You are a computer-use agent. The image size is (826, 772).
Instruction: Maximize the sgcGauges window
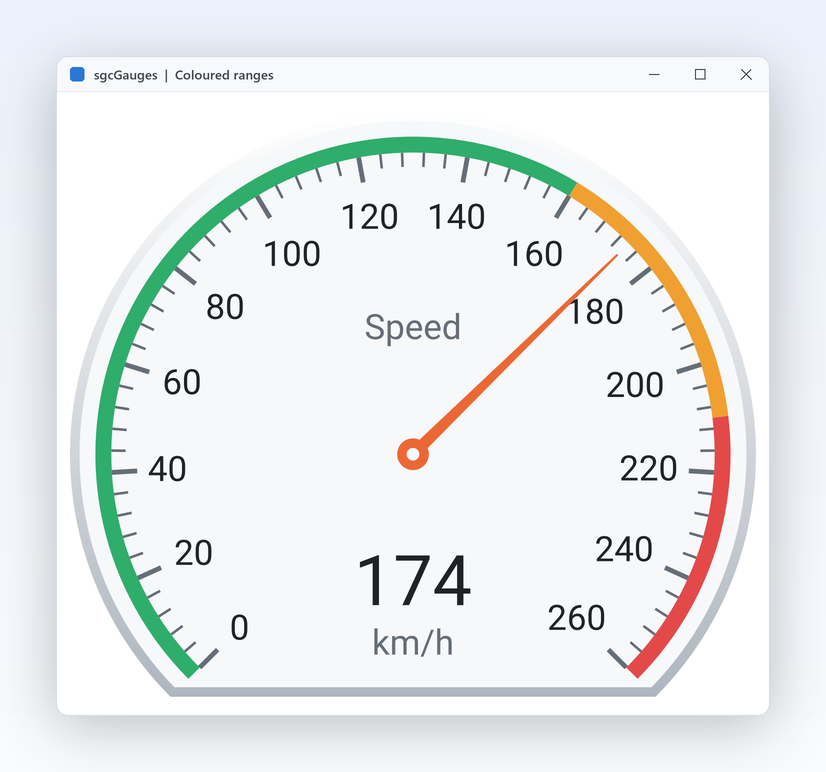(x=700, y=74)
